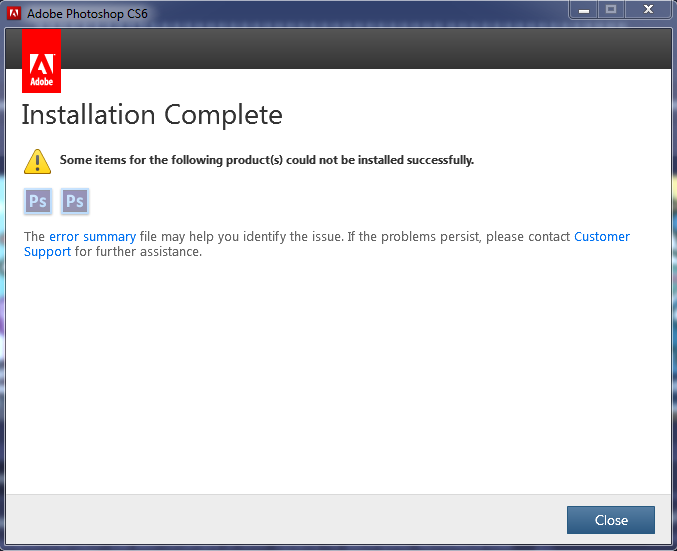The height and width of the screenshot is (551, 677).
Task: Click the Adobe Photoshop CS6 window title
Action: point(87,14)
